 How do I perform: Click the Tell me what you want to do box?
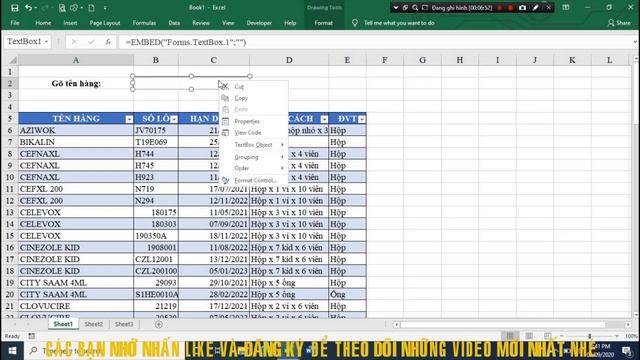[399, 23]
